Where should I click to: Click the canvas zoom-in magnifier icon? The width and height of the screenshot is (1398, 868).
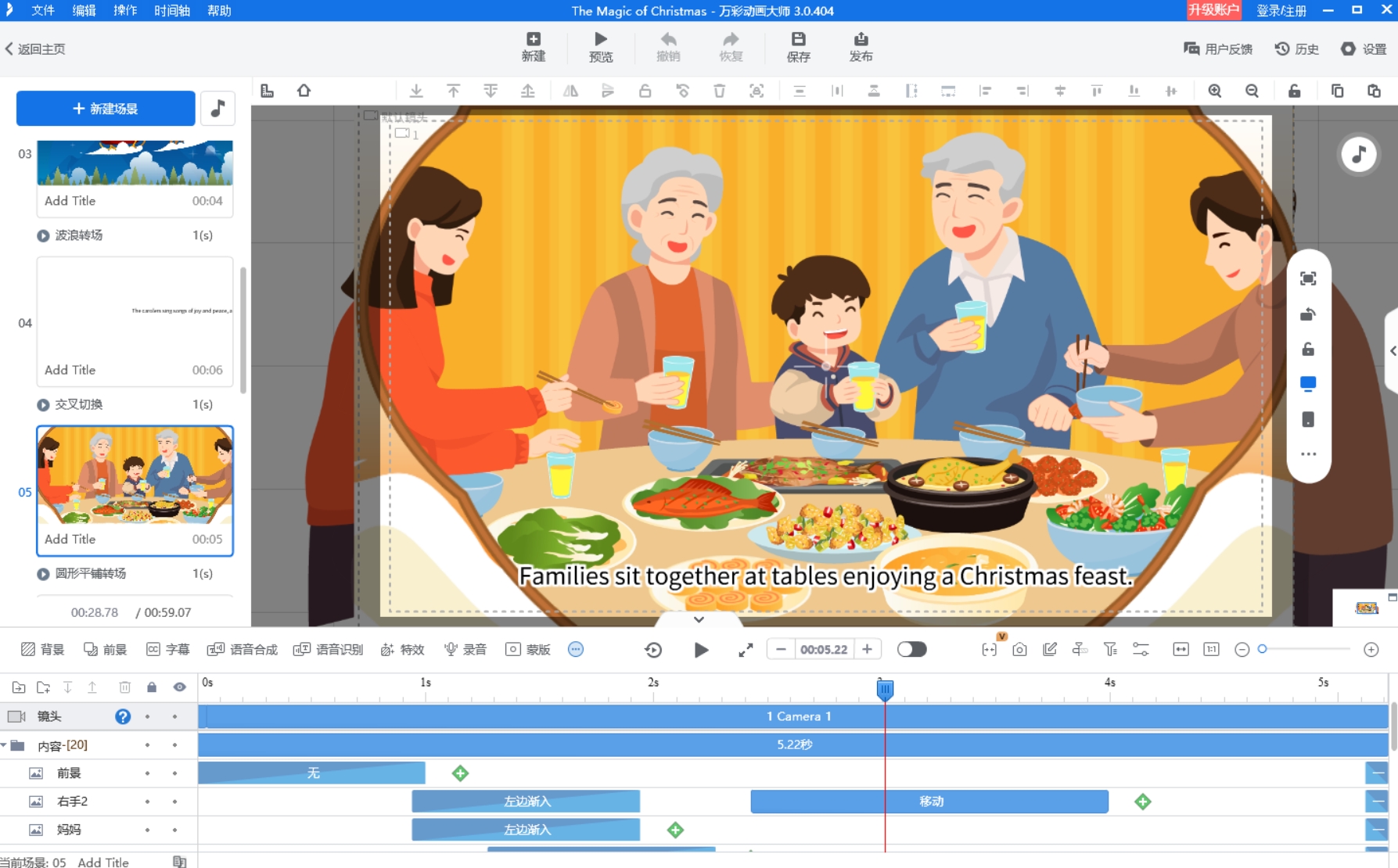click(1214, 91)
